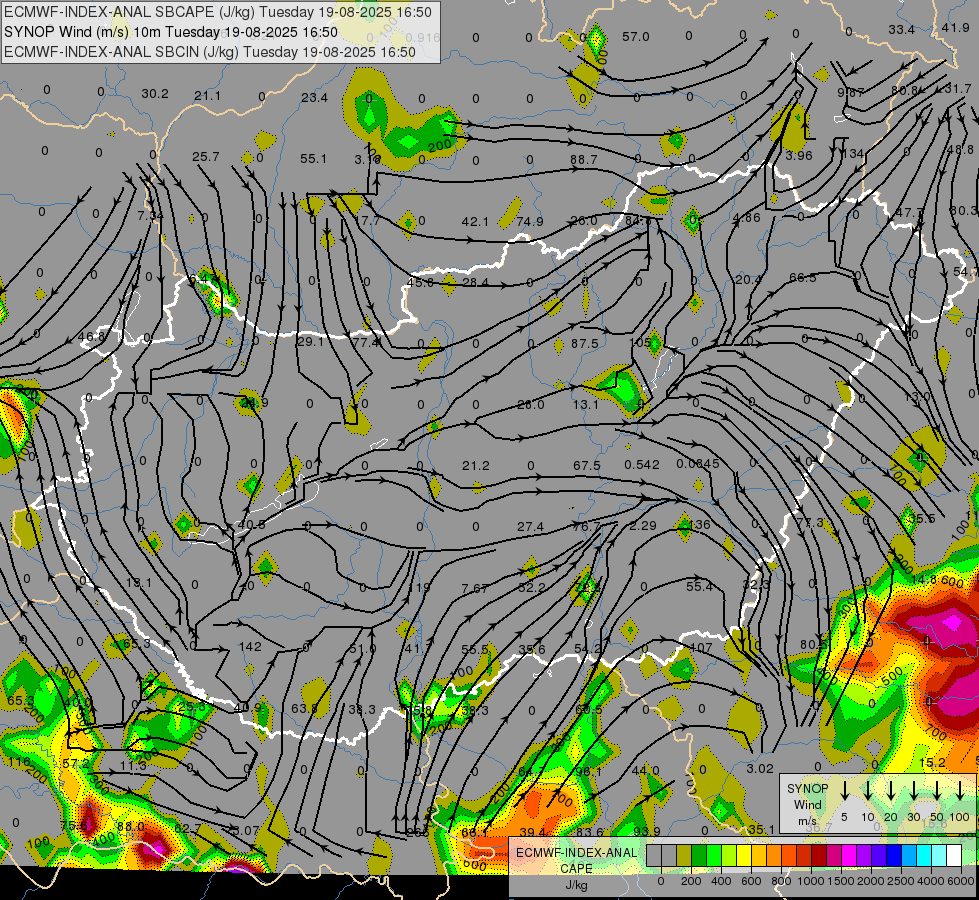Click the map value 55.4
The image size is (979, 900).
click(699, 586)
